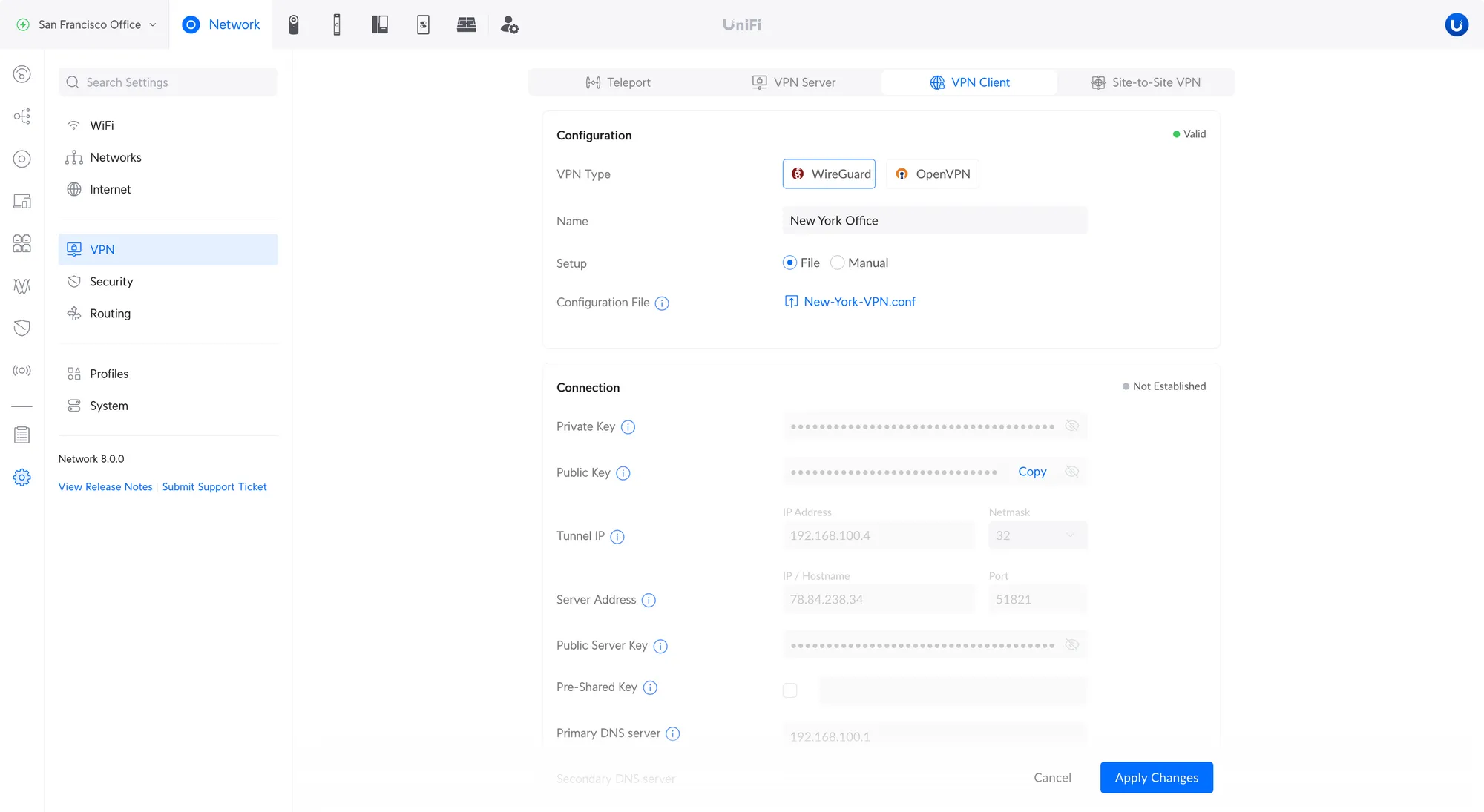Viewport: 1484px width, 812px height.
Task: Enable the Pre-Shared Key checkbox
Action: 789,690
